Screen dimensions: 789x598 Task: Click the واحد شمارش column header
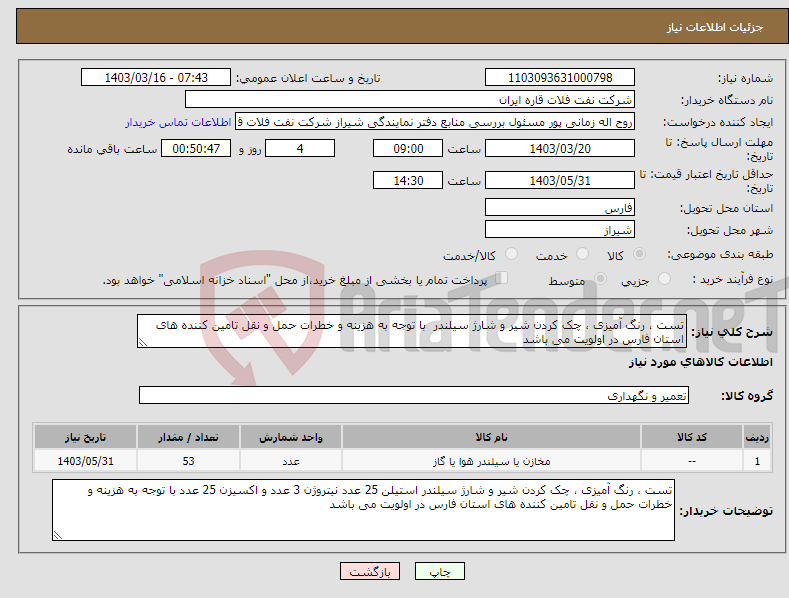pos(291,437)
